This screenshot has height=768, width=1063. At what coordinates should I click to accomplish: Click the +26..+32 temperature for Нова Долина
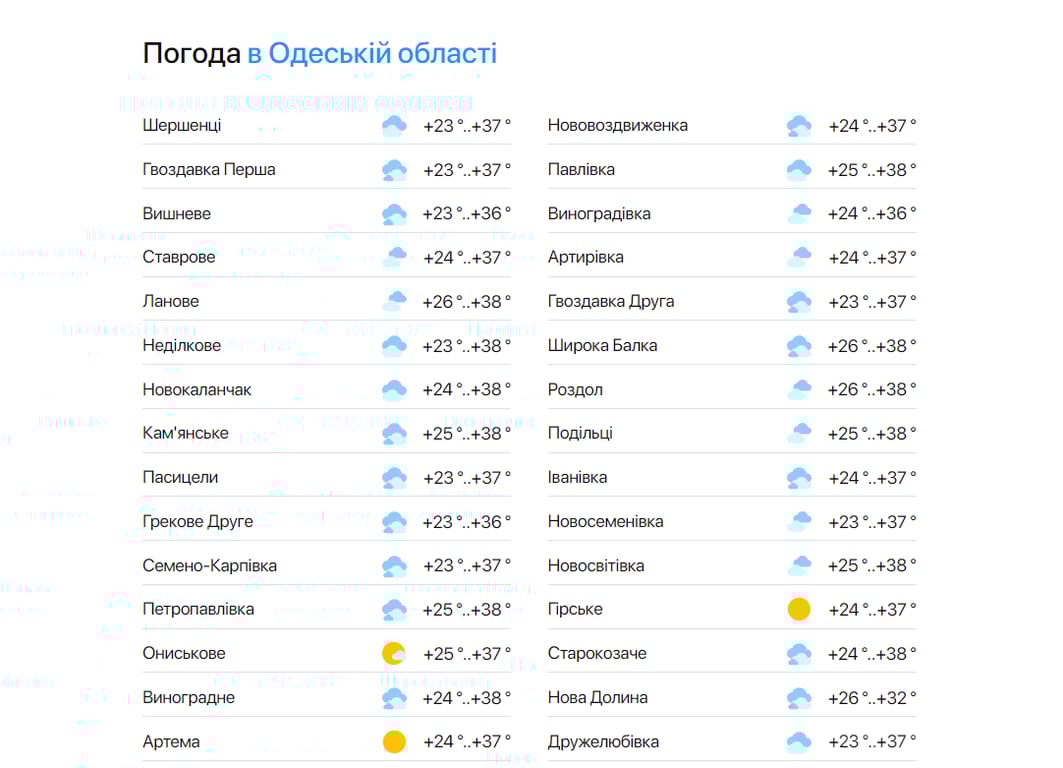click(x=870, y=697)
